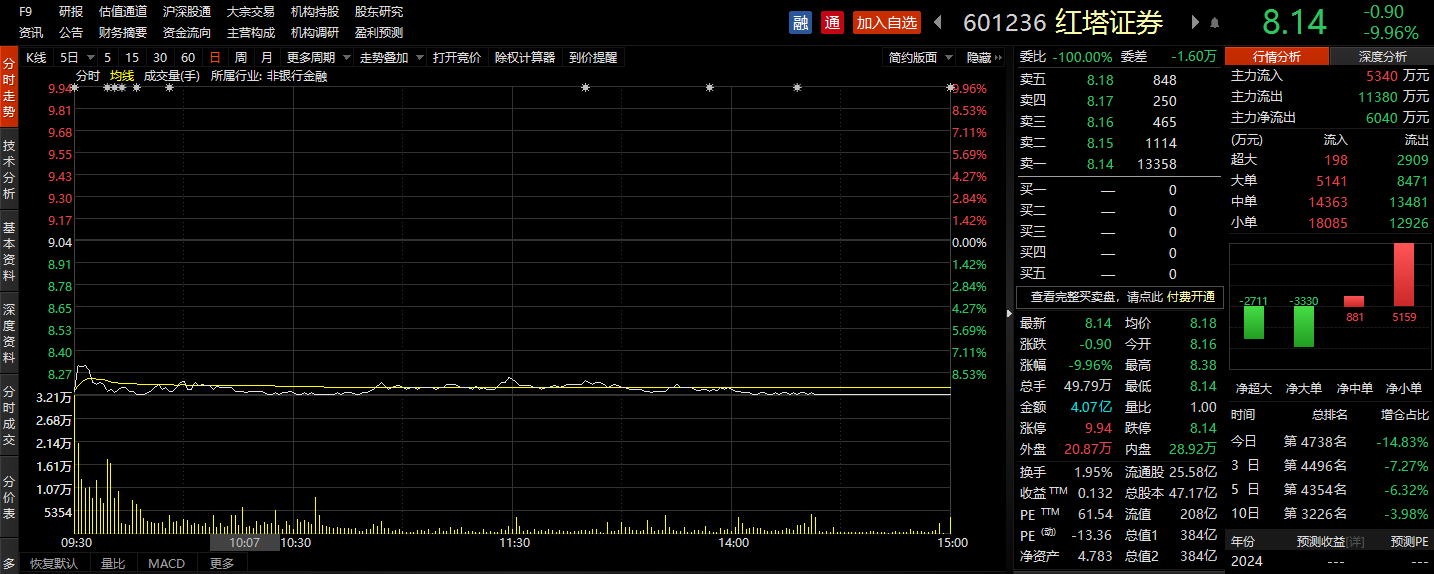Click the 加入自选 add to watchlist button
1434x574 pixels.
click(x=886, y=22)
